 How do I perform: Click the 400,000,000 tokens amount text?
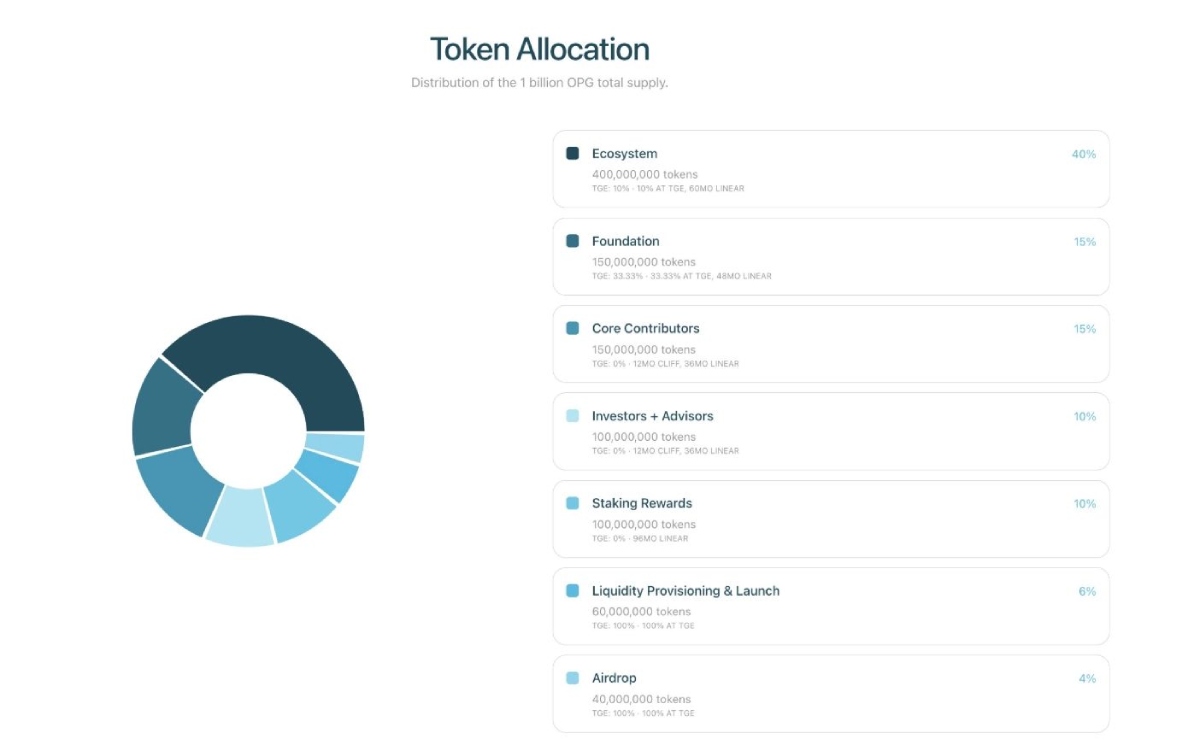point(644,175)
